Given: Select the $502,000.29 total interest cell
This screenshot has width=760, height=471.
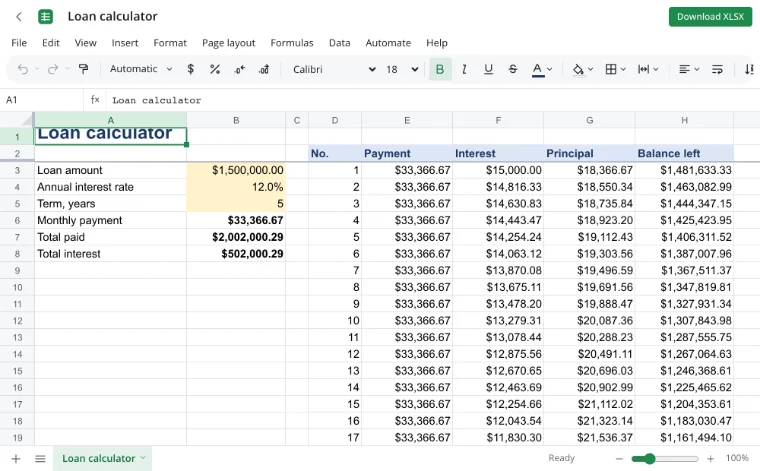Looking at the screenshot, I should point(236,254).
